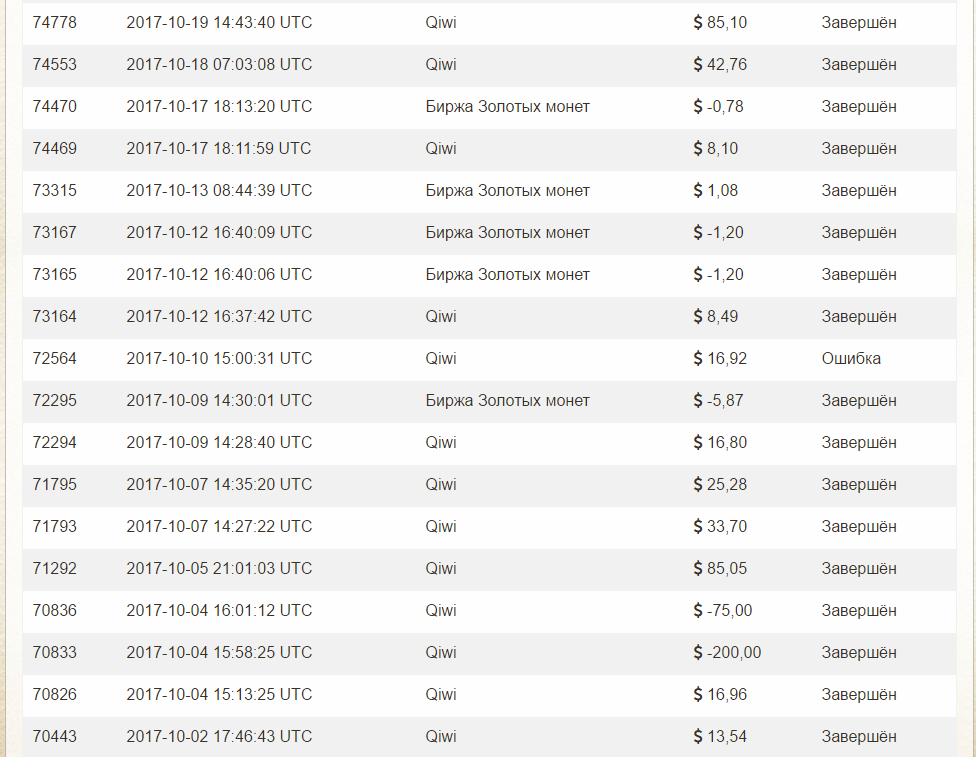This screenshot has width=976, height=757.
Task: Select the date 2017-10-13 08:44:39 UTC
Action: [x=219, y=190]
